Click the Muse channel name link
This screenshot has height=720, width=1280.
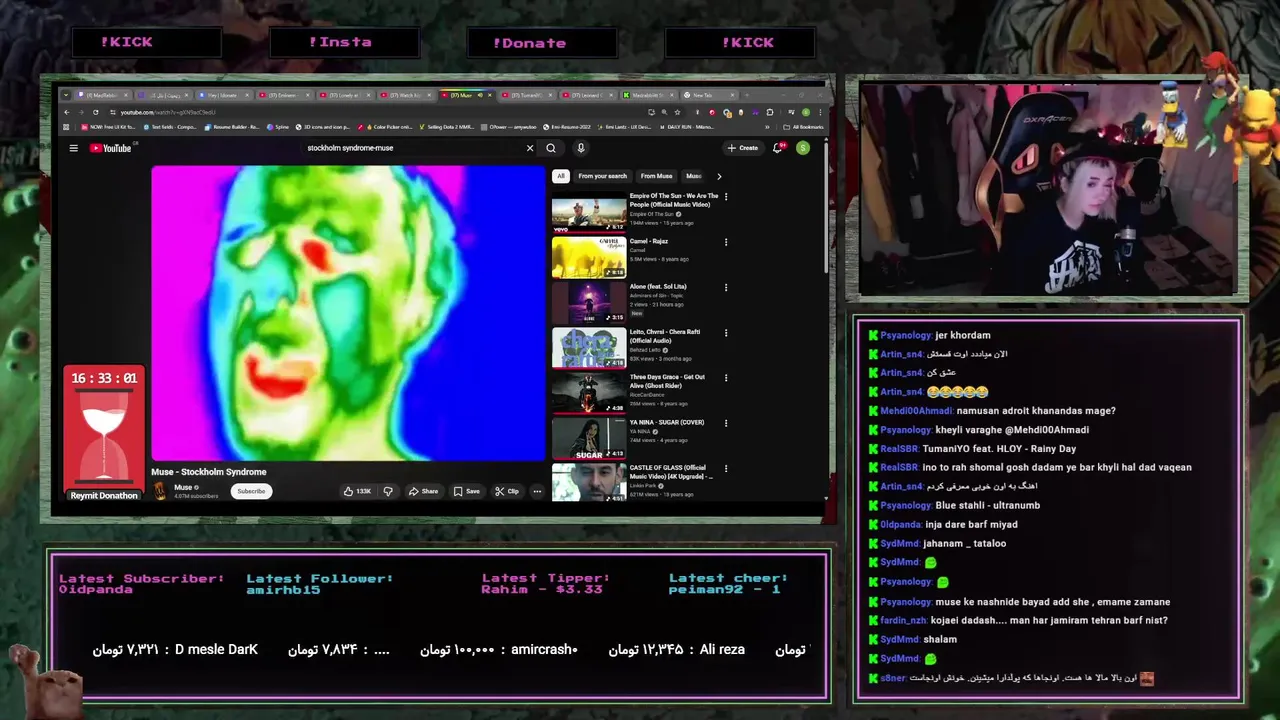(183, 487)
